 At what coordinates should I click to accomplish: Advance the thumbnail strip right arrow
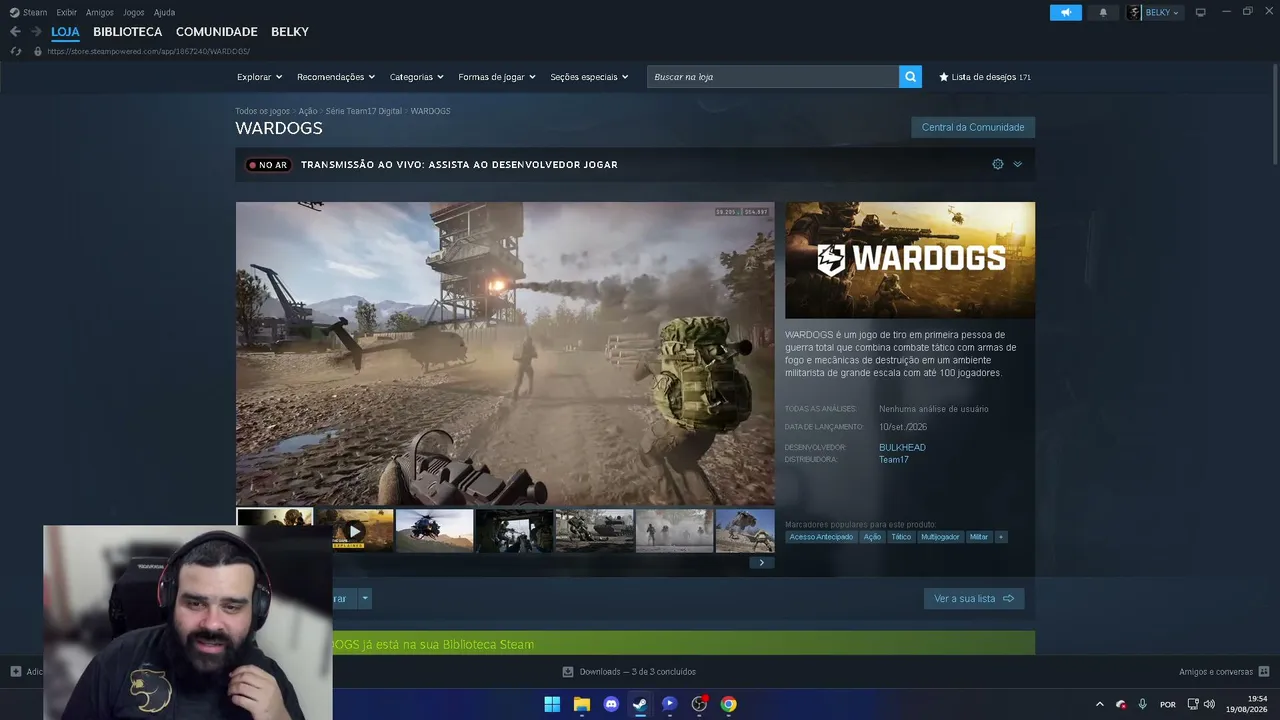tap(761, 563)
